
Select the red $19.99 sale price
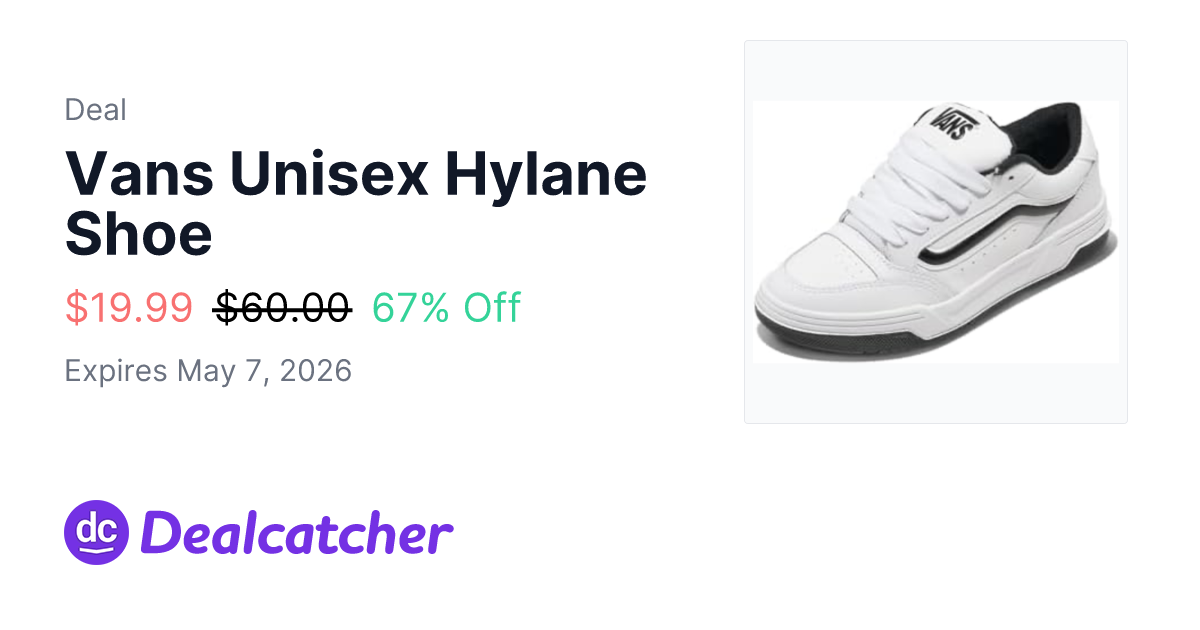coord(129,308)
